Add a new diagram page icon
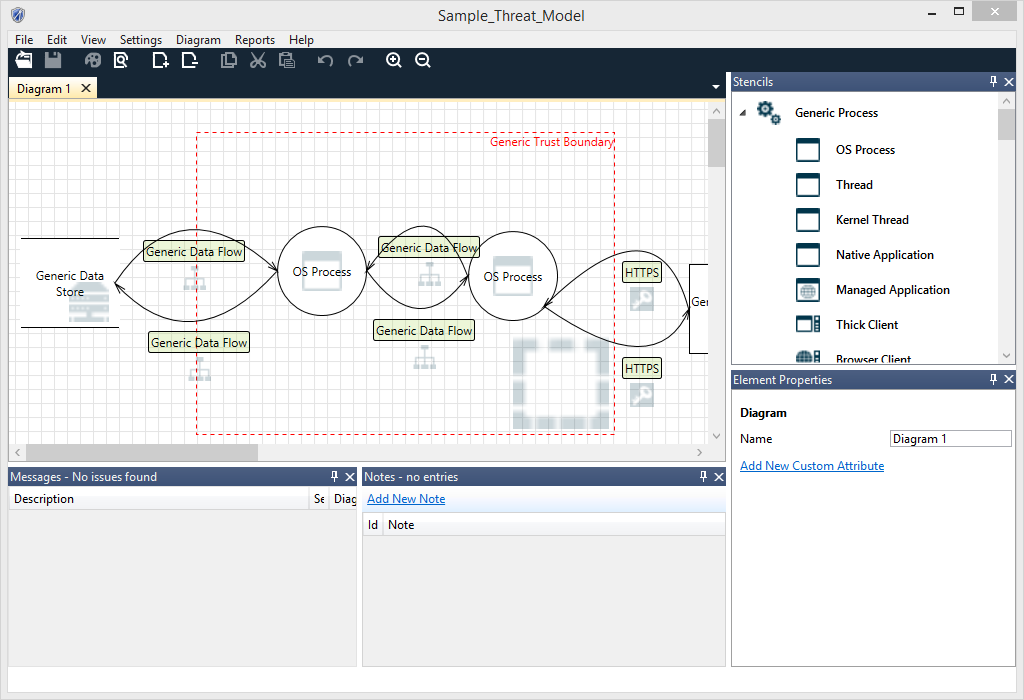This screenshot has width=1024, height=700. (160, 61)
